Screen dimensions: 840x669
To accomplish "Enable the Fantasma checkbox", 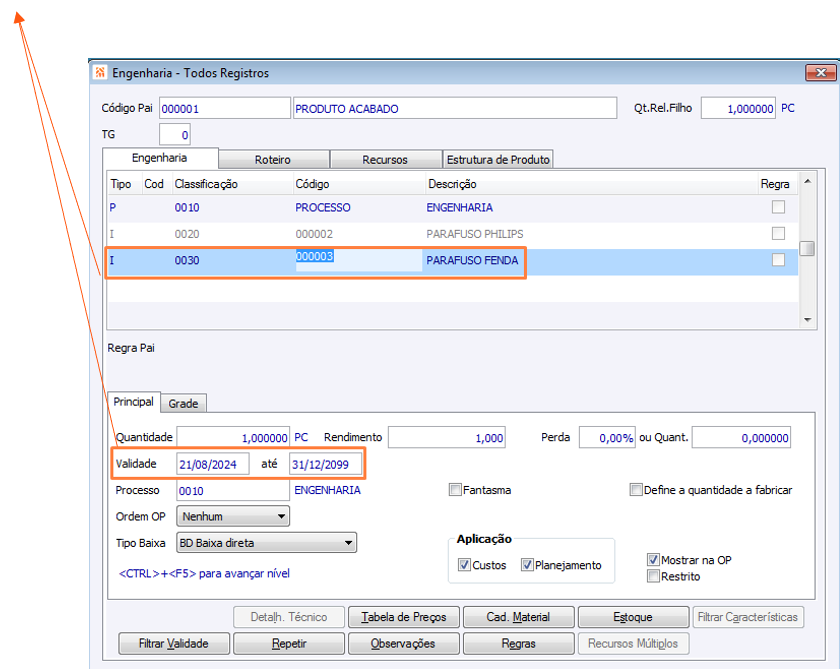I will point(455,490).
